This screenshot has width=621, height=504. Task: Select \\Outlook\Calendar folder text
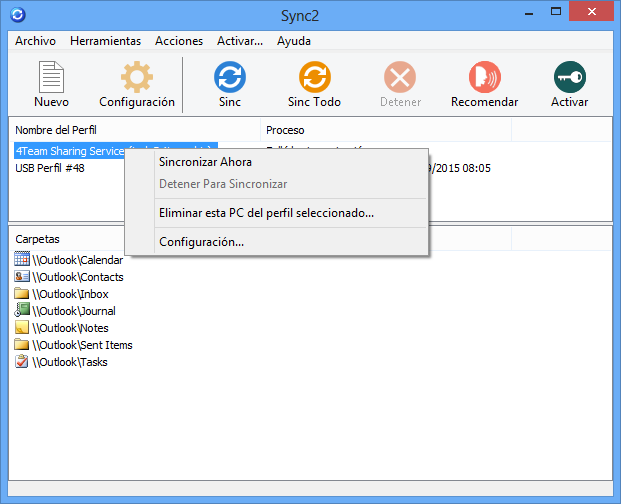tap(78, 260)
